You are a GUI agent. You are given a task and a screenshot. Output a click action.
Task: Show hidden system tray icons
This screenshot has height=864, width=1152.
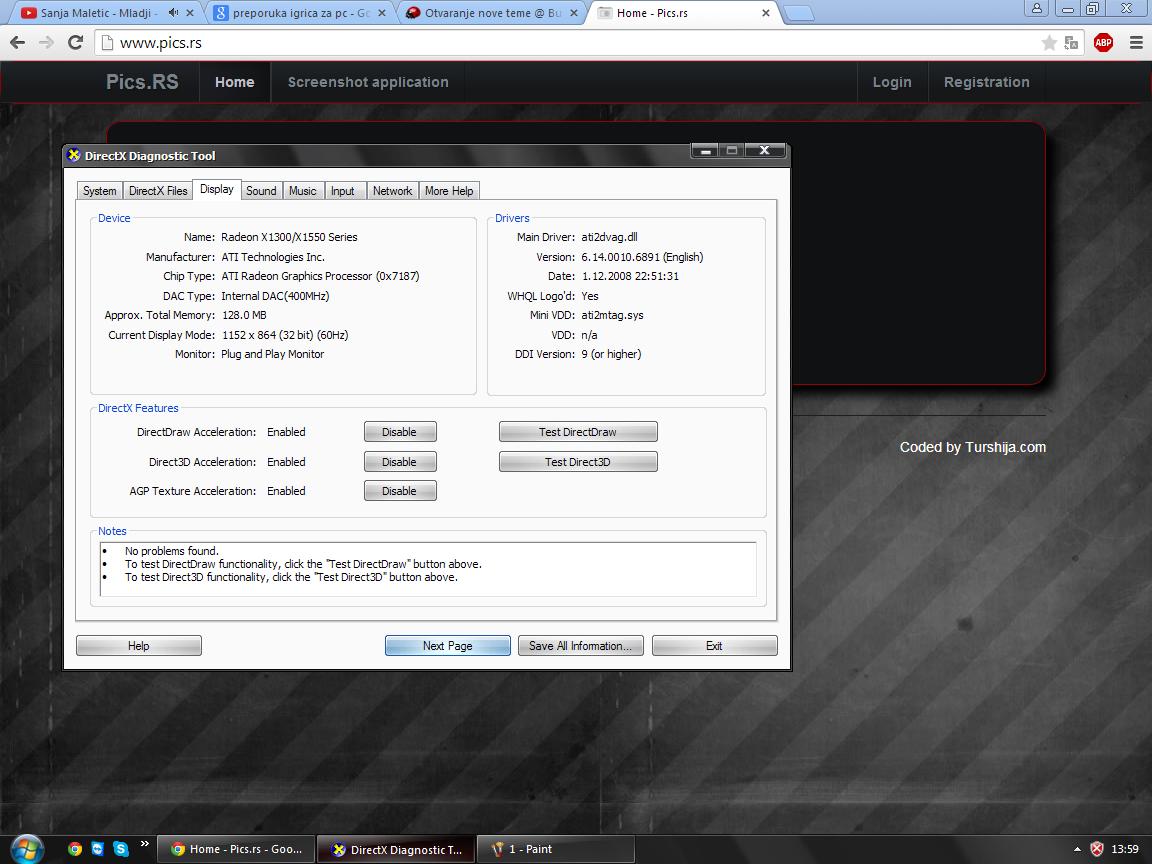pyautogui.click(x=1077, y=849)
